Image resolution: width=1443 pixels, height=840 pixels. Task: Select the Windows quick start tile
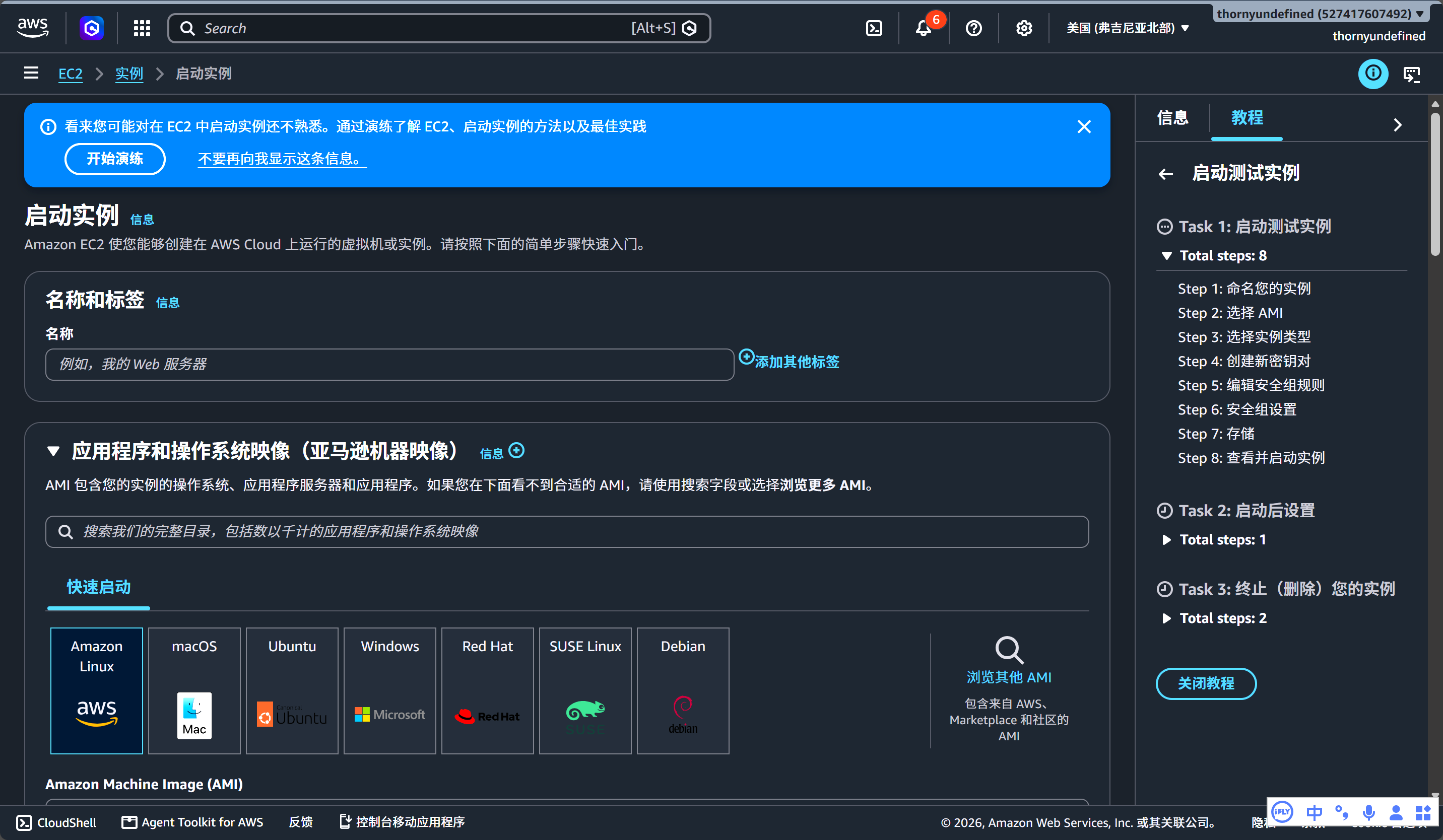click(390, 690)
